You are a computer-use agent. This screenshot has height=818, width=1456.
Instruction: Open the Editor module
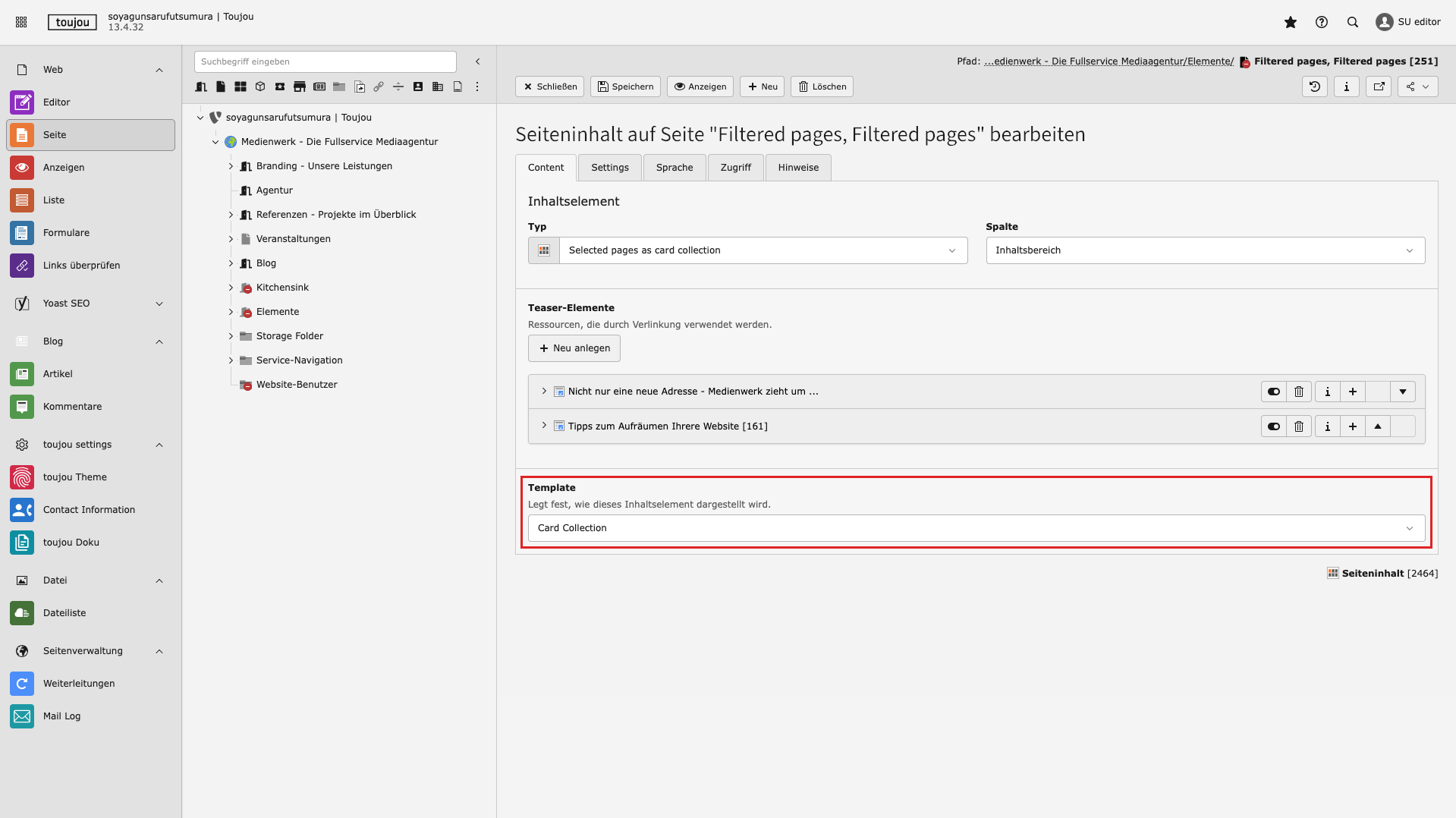(90, 102)
